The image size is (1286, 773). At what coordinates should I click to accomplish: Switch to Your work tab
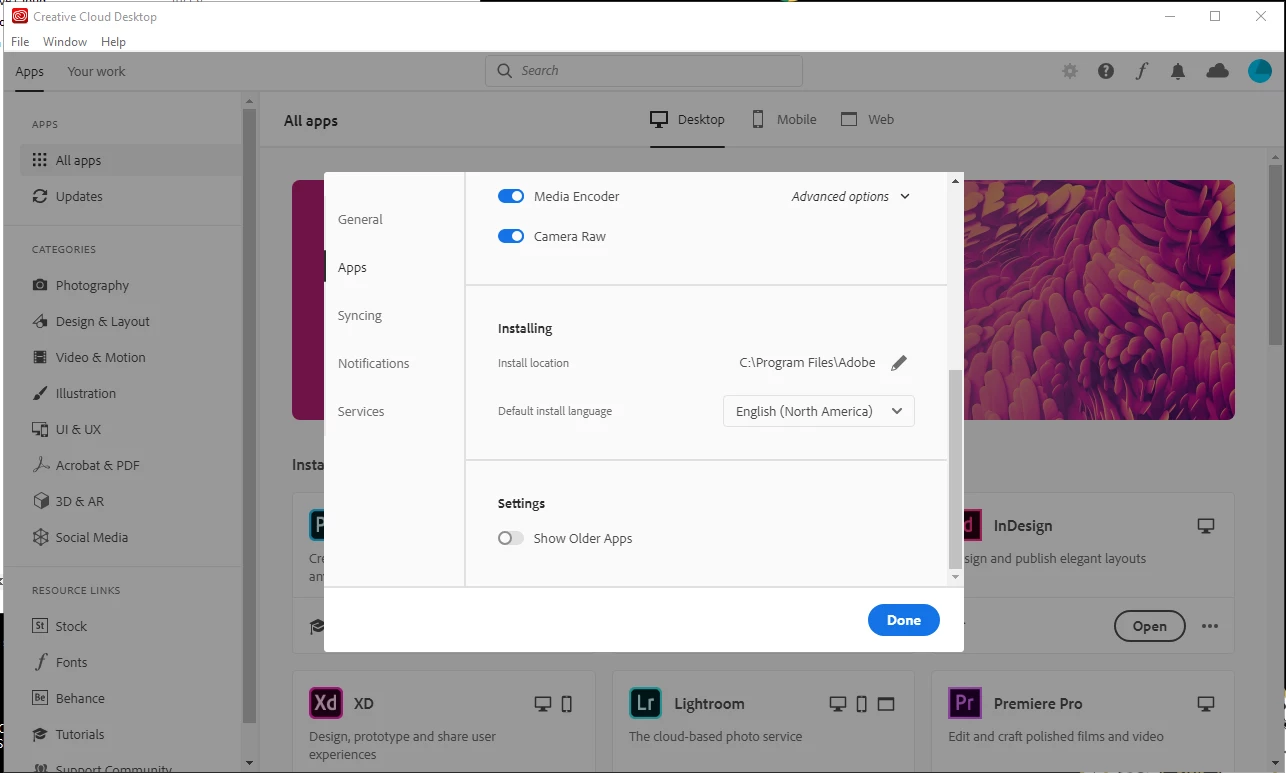point(96,71)
